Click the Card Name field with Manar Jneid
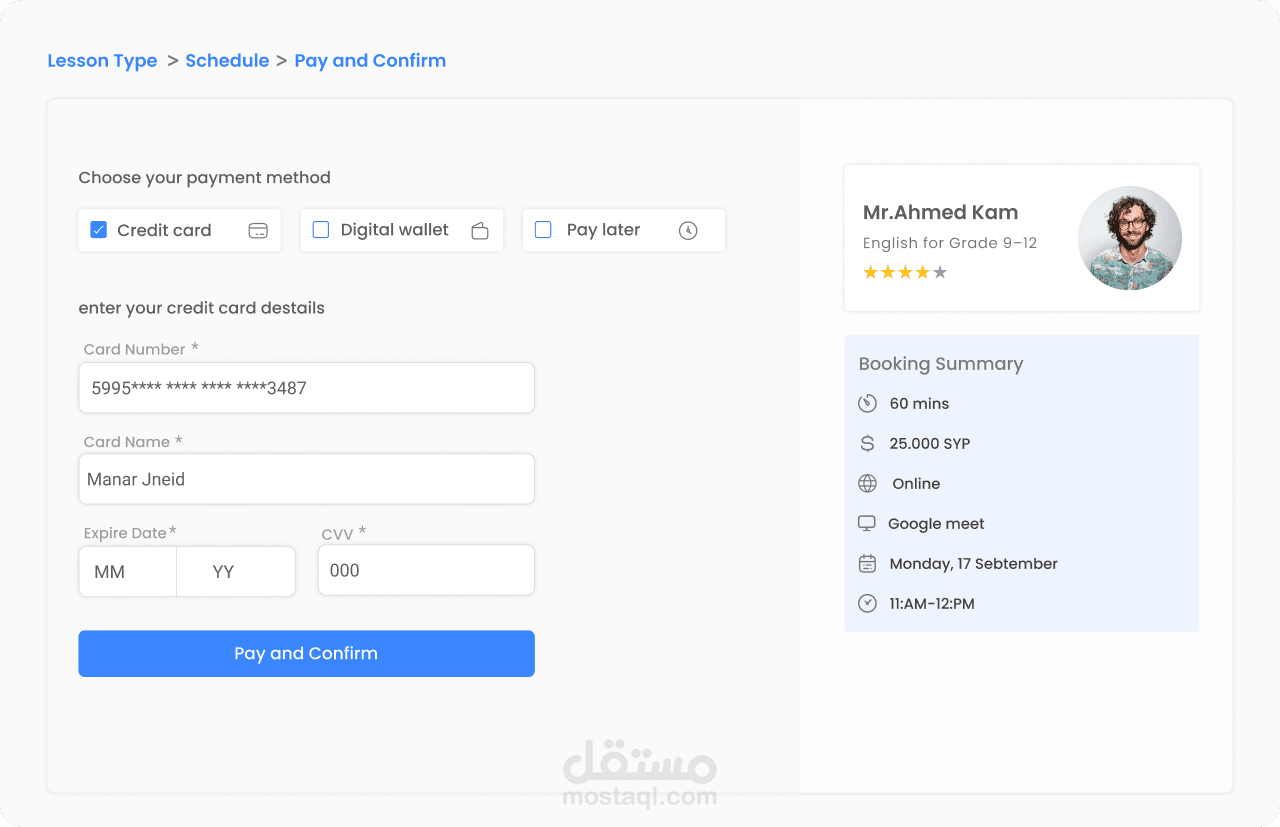This screenshot has width=1280, height=827. tap(306, 480)
